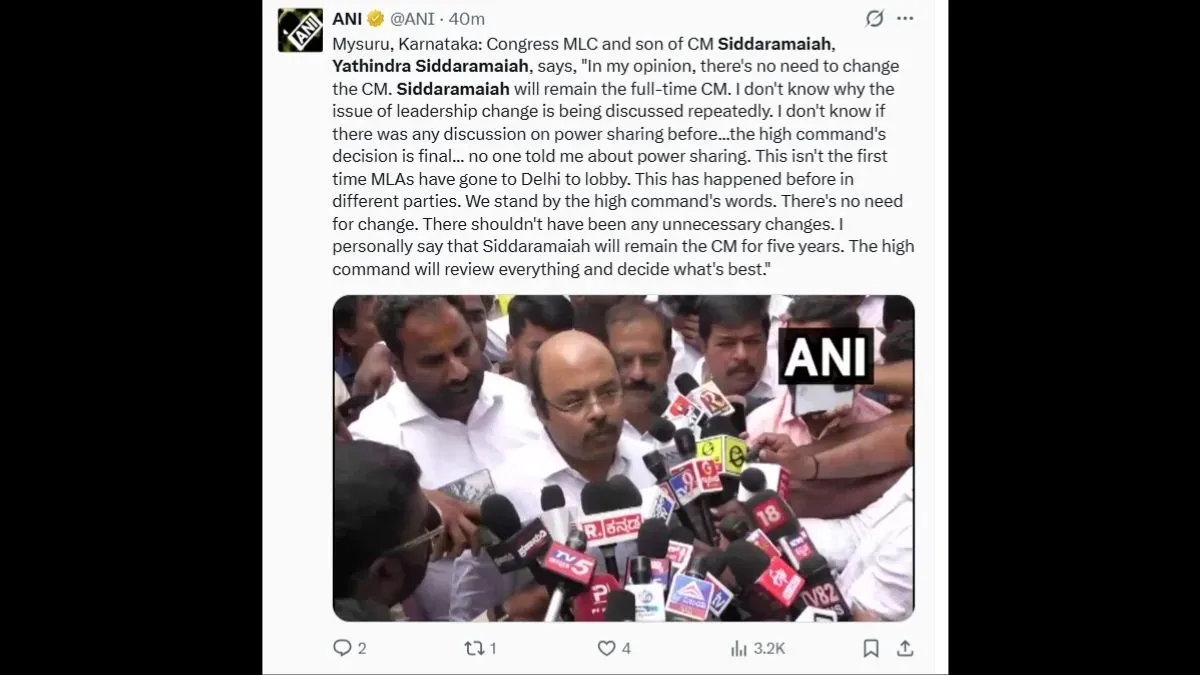Click bold Yathindra Siddaramaiah text
Screen dimensions: 1200x675
pyautogui.click(x=430, y=66)
